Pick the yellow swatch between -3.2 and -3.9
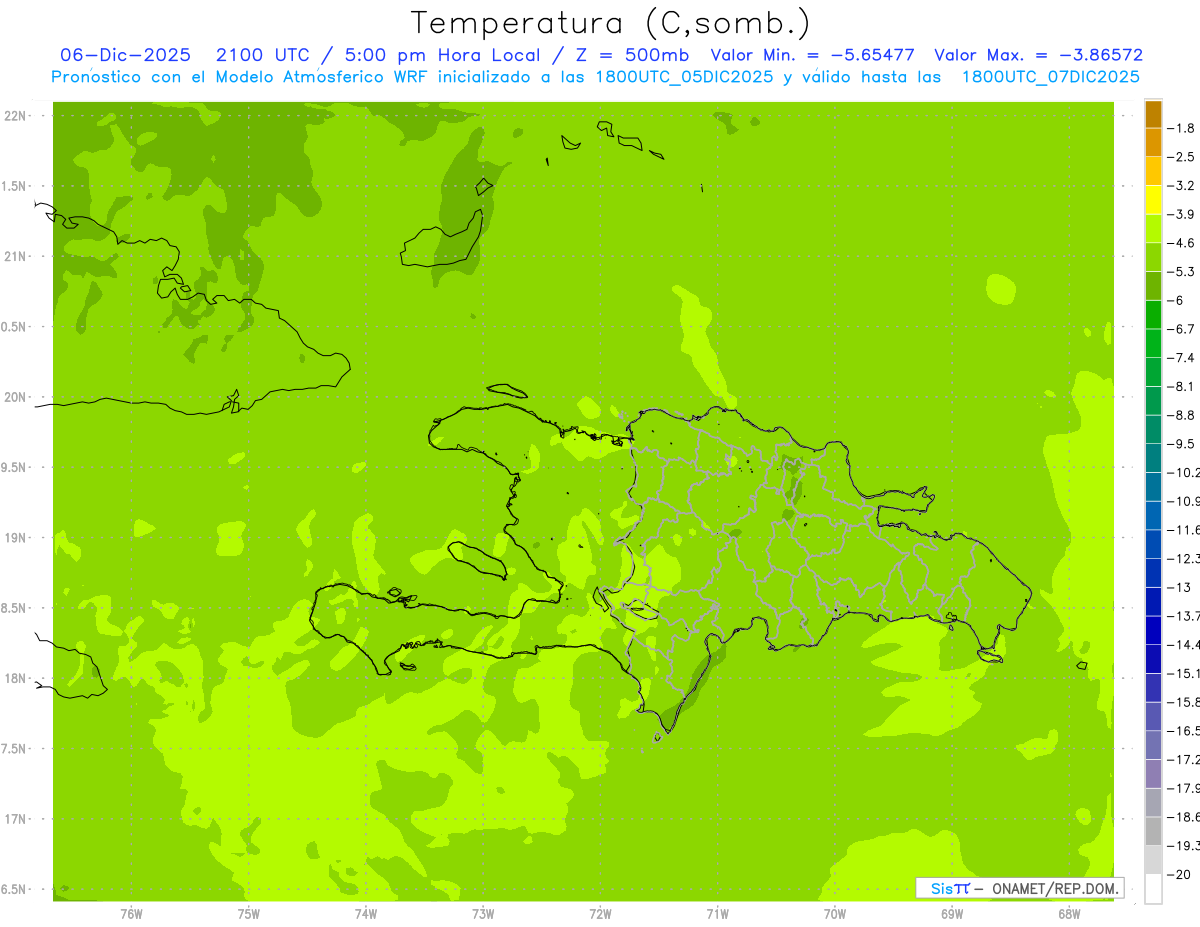The image size is (1200, 927). click(x=1153, y=200)
